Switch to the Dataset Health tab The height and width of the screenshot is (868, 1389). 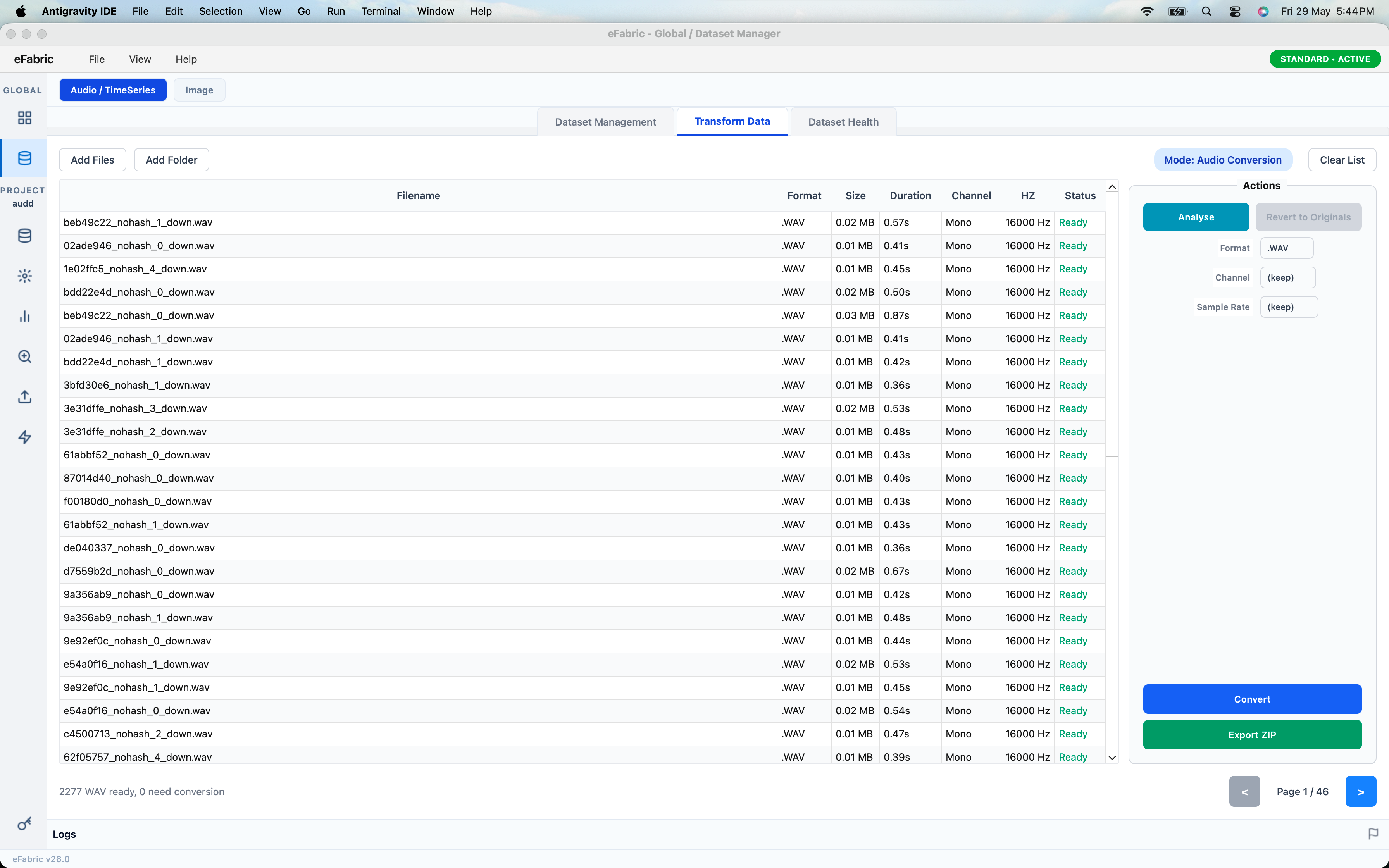click(x=843, y=122)
